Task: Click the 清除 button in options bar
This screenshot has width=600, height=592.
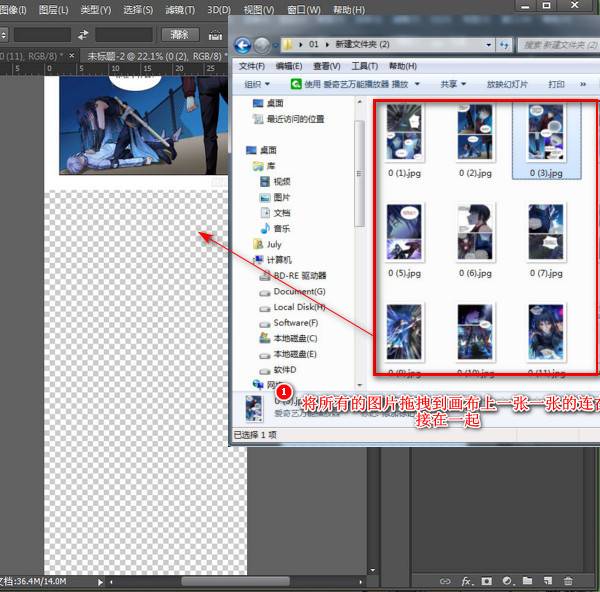Action: (x=180, y=35)
